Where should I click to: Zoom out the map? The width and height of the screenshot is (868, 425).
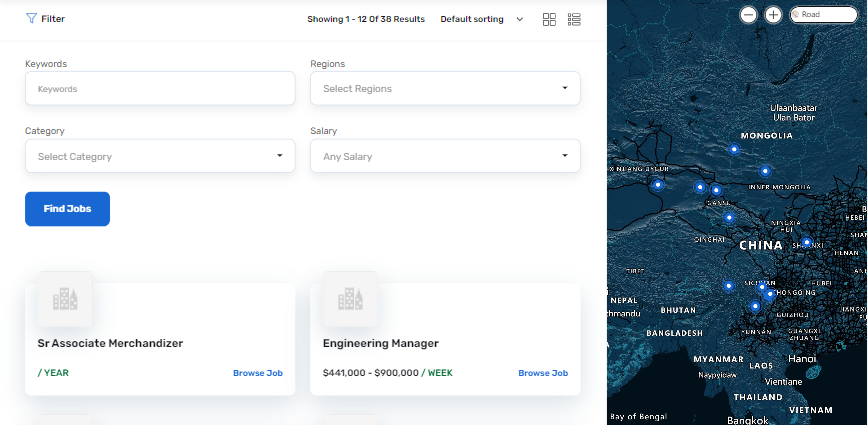pos(749,15)
